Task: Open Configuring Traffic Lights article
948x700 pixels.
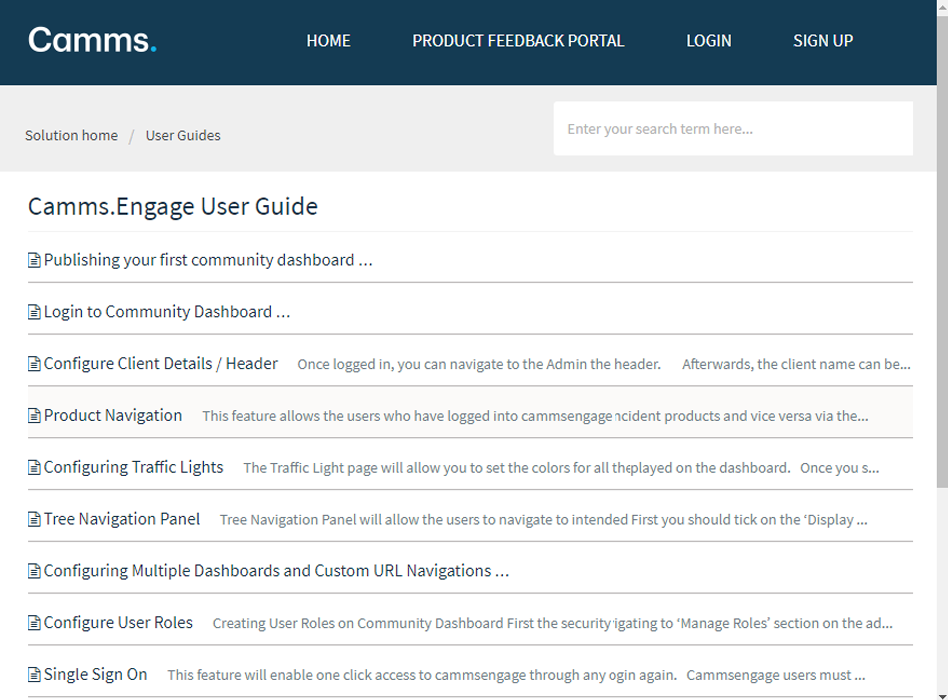Action: [x=134, y=467]
